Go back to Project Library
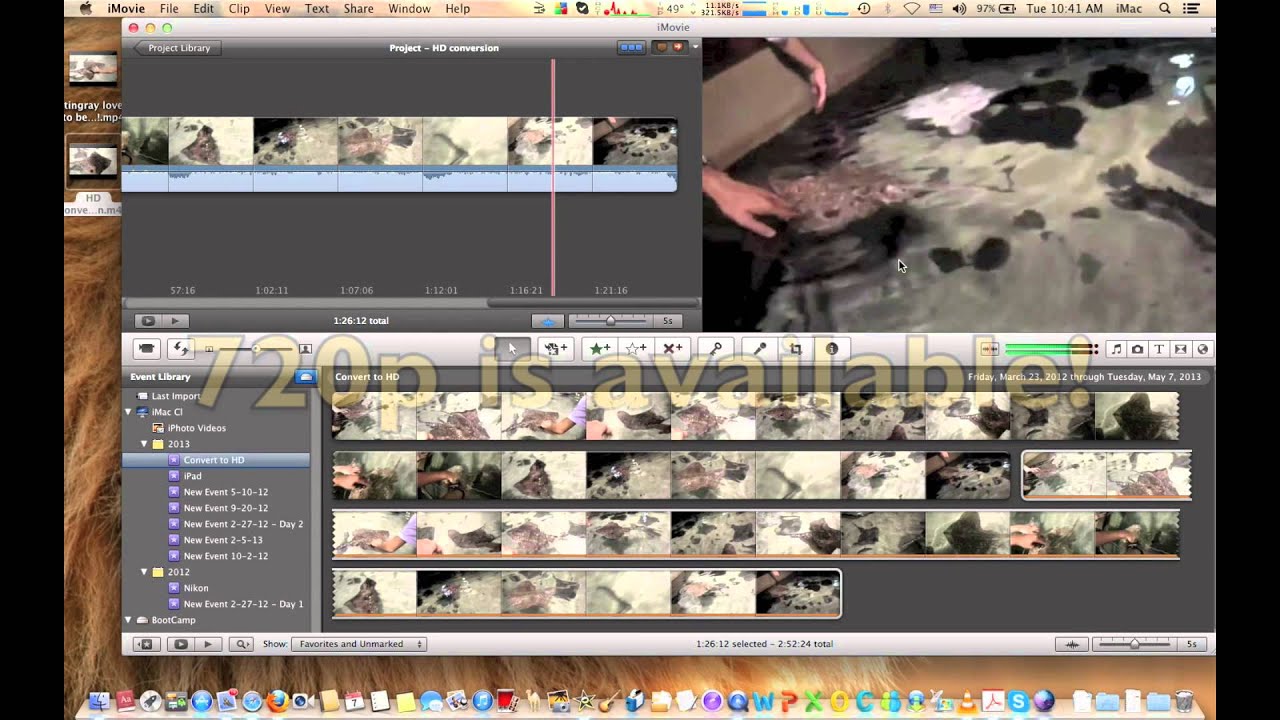Screen dimensions: 1280x720 [x=178, y=48]
